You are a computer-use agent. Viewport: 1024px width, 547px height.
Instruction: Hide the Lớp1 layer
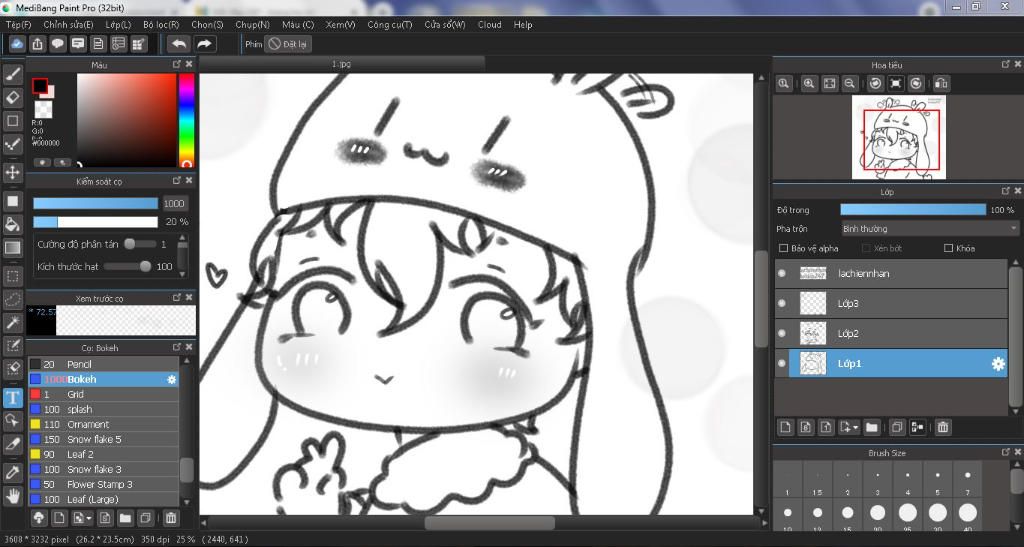pyautogui.click(x=782, y=364)
